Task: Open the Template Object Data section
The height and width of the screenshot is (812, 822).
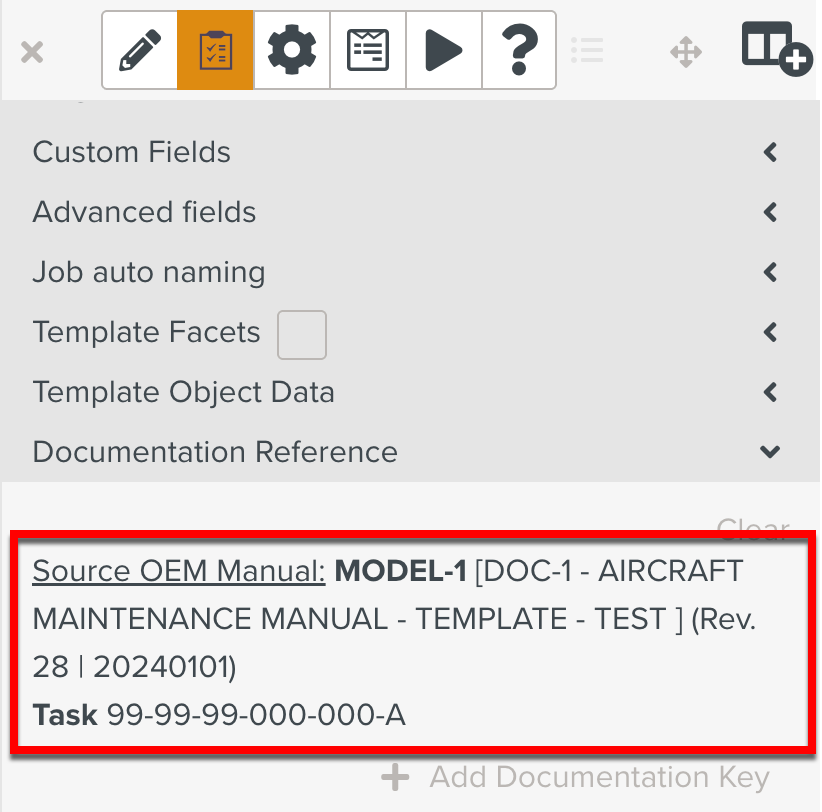Action: [x=769, y=392]
